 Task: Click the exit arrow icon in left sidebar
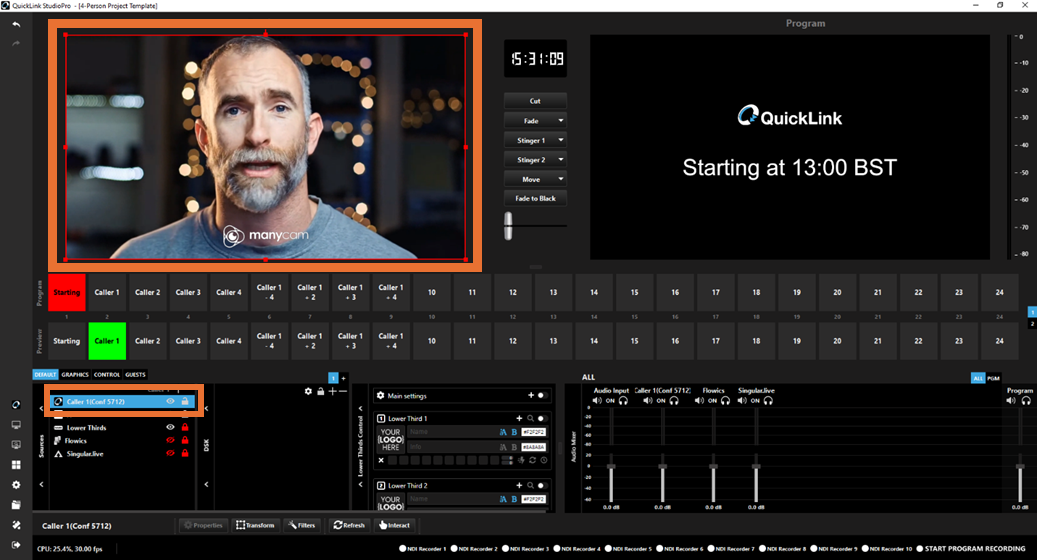click(x=17, y=545)
